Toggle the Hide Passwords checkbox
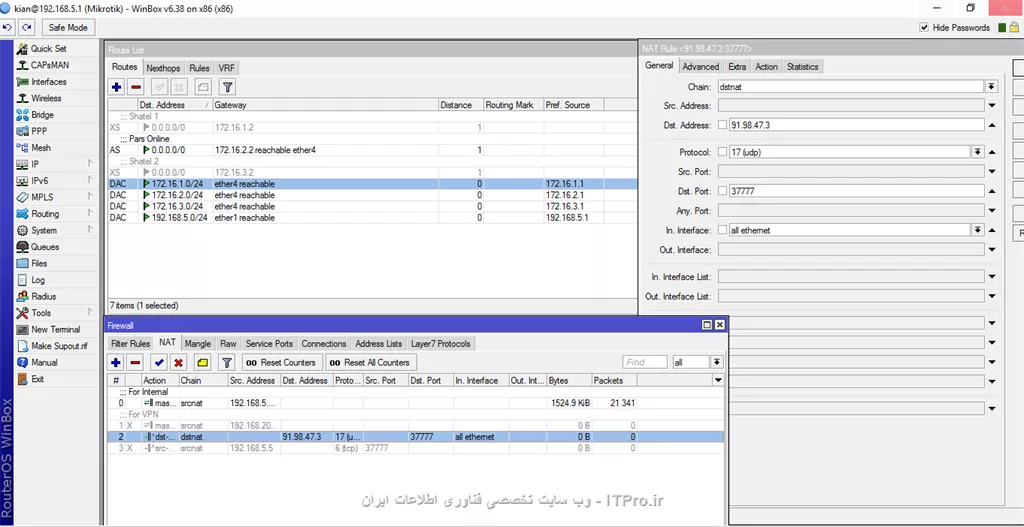The image size is (1024, 527). (x=923, y=27)
